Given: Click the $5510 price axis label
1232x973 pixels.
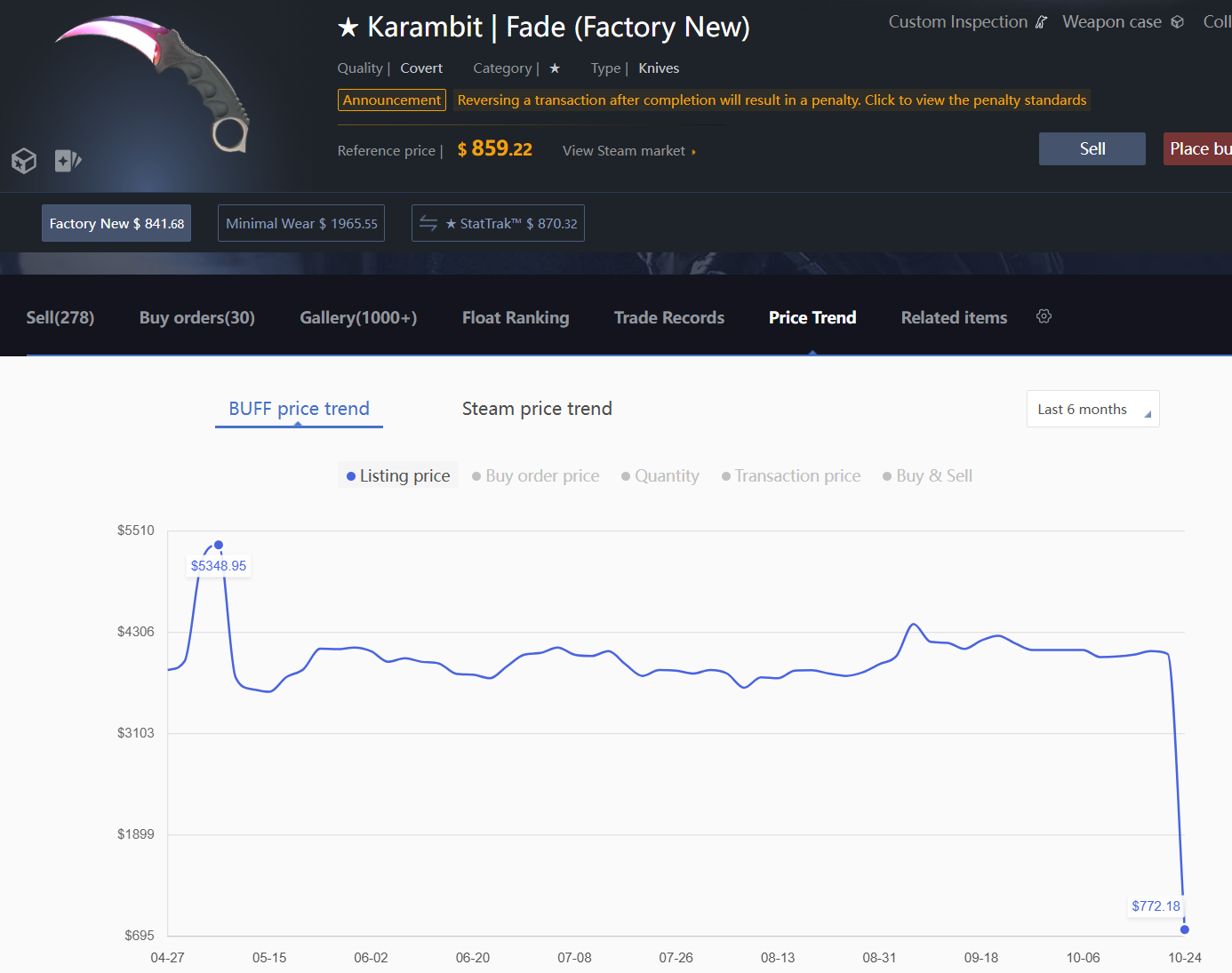Looking at the screenshot, I should pos(136,530).
